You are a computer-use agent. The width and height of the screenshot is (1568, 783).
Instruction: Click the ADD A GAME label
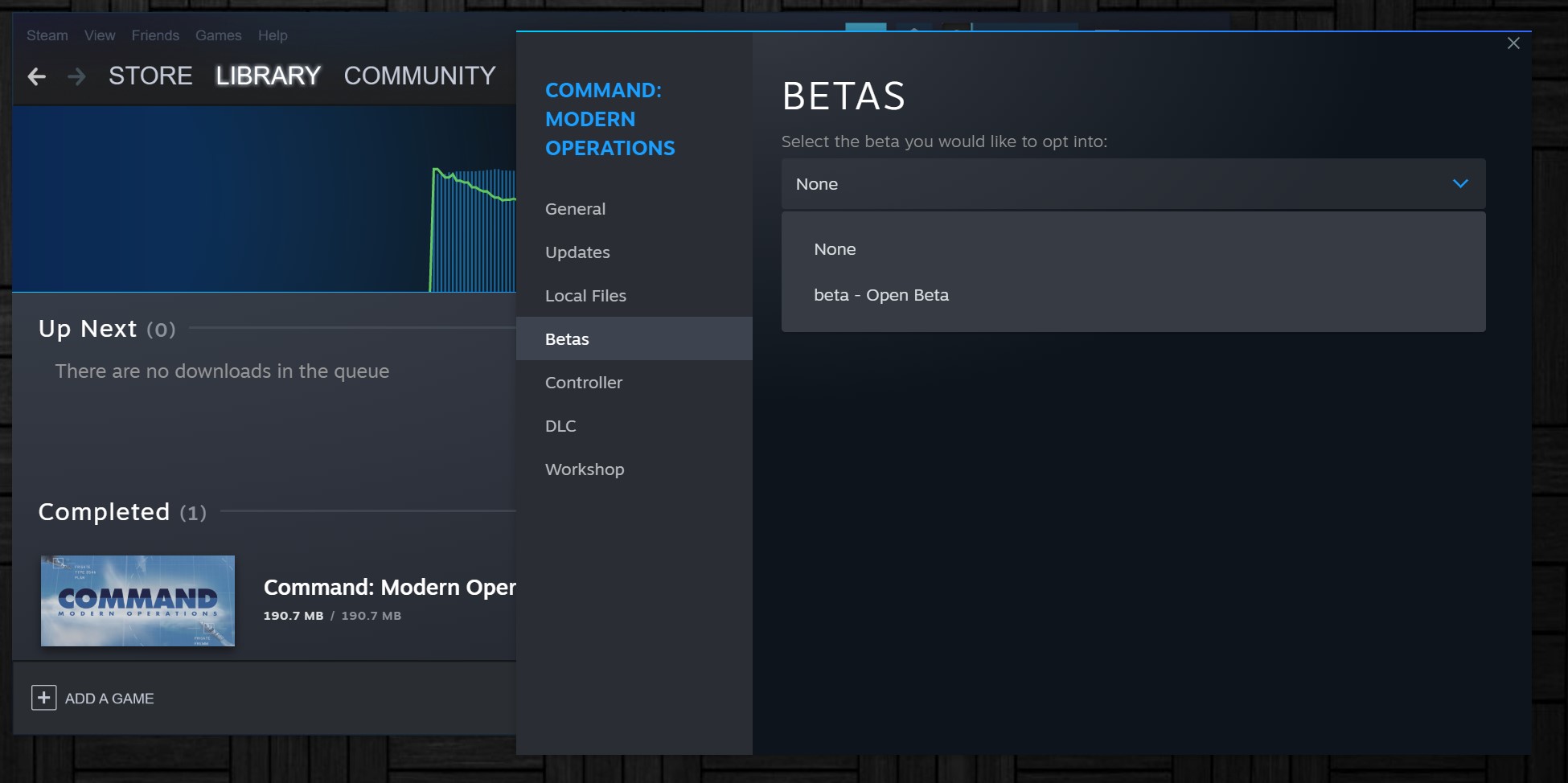click(109, 699)
